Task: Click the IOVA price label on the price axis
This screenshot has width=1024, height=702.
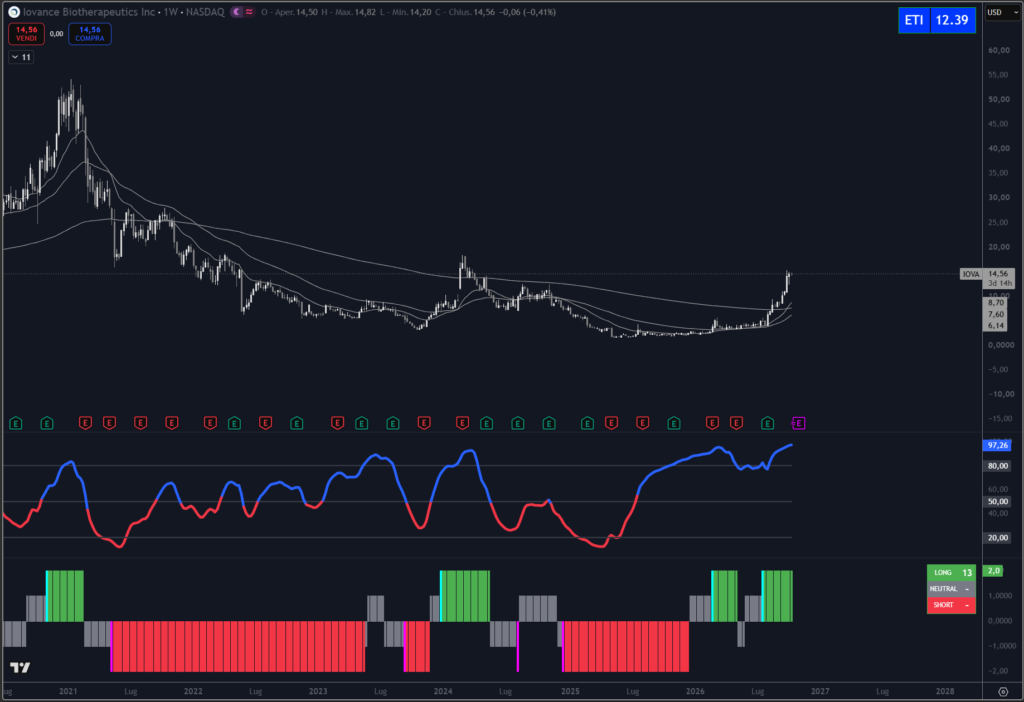Action: [x=971, y=274]
